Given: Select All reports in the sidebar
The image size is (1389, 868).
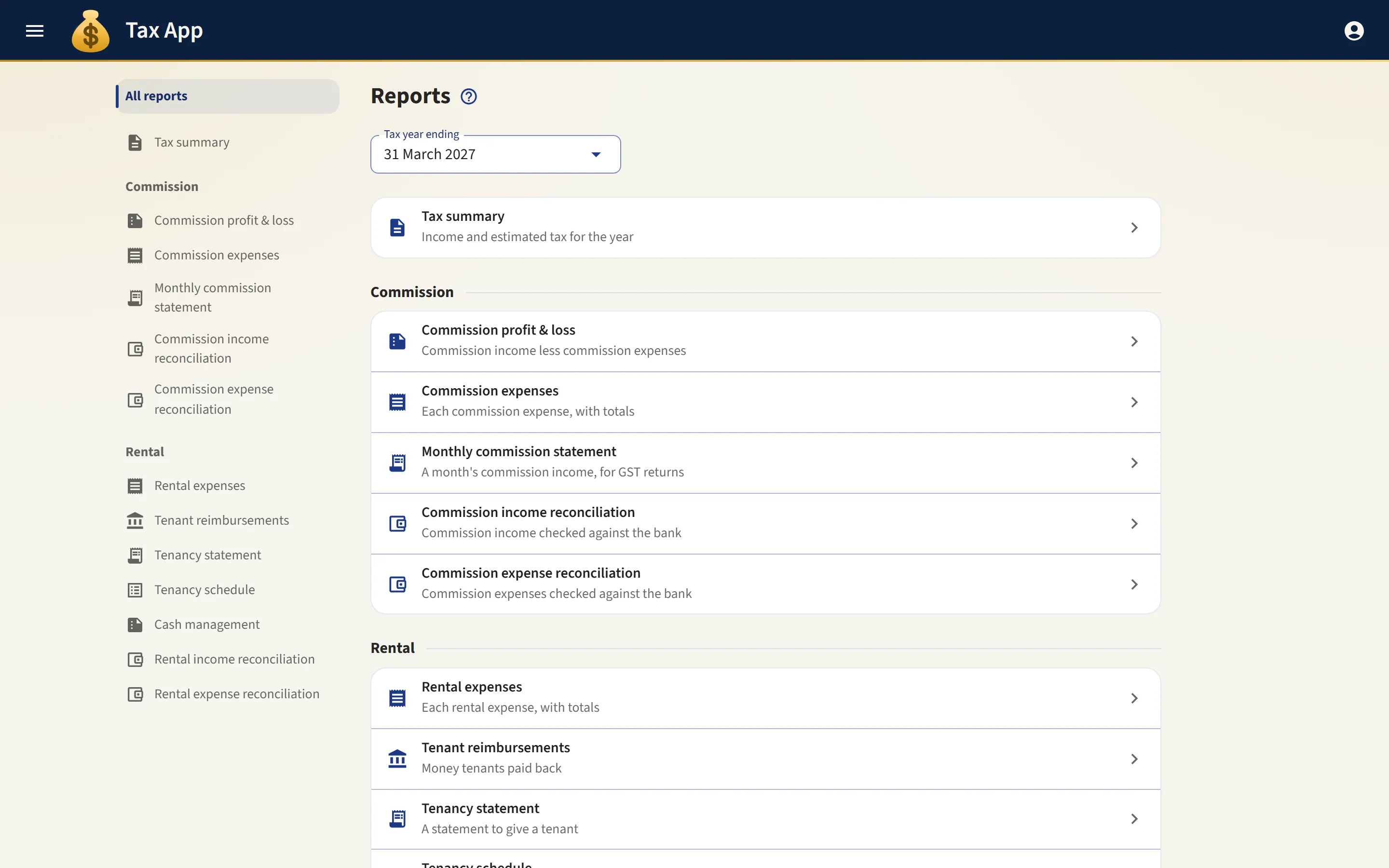Looking at the screenshot, I should [x=227, y=96].
